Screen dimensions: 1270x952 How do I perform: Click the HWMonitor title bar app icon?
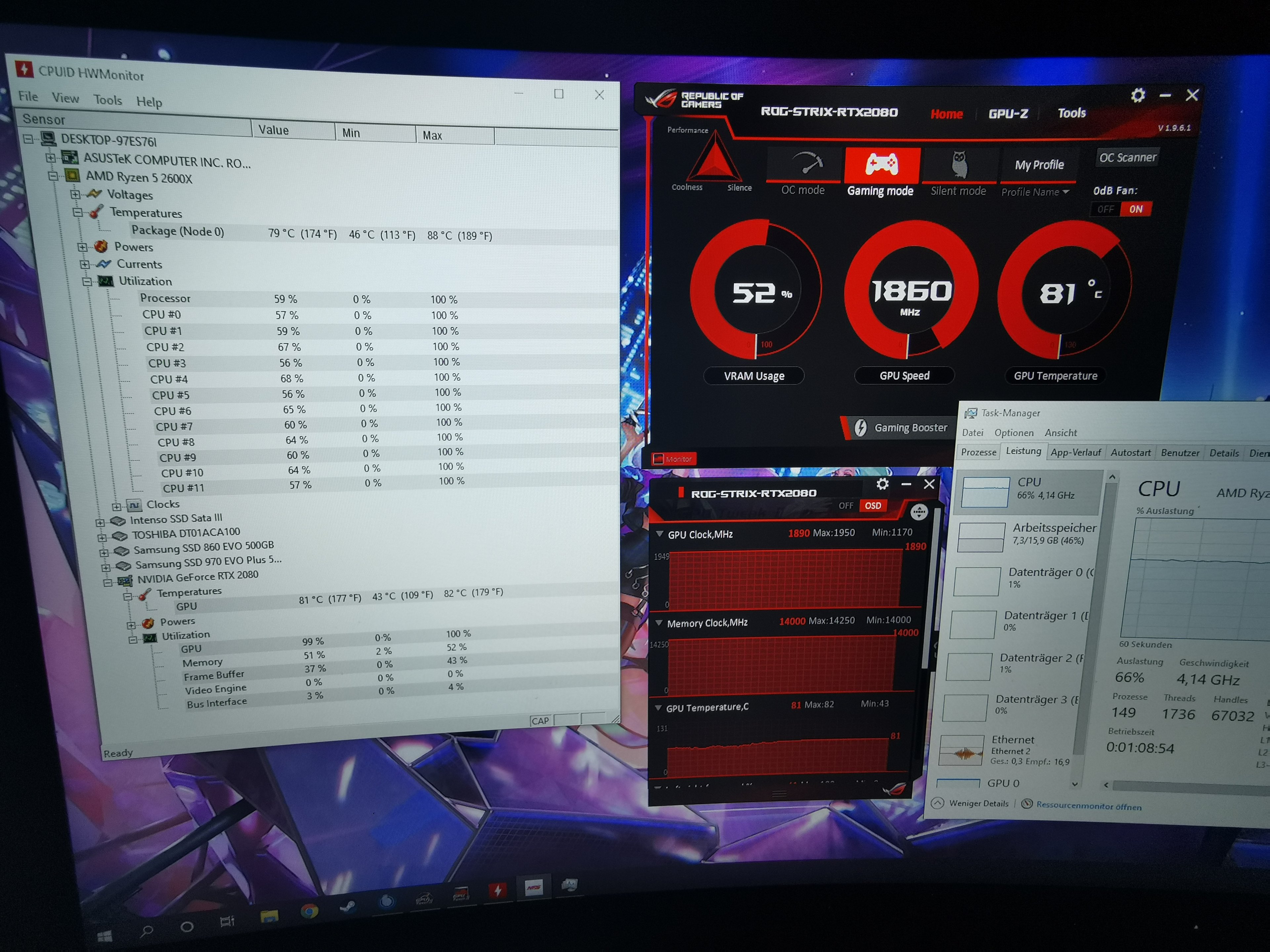(x=24, y=69)
